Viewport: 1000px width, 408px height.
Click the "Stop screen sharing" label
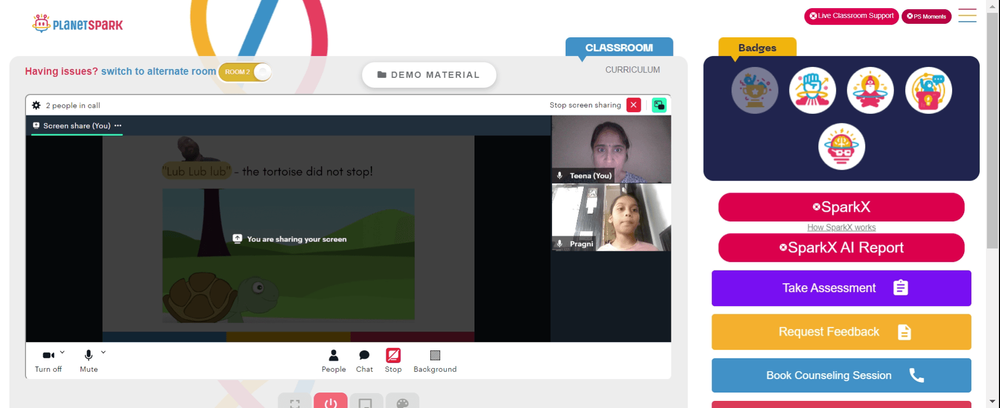(585, 105)
